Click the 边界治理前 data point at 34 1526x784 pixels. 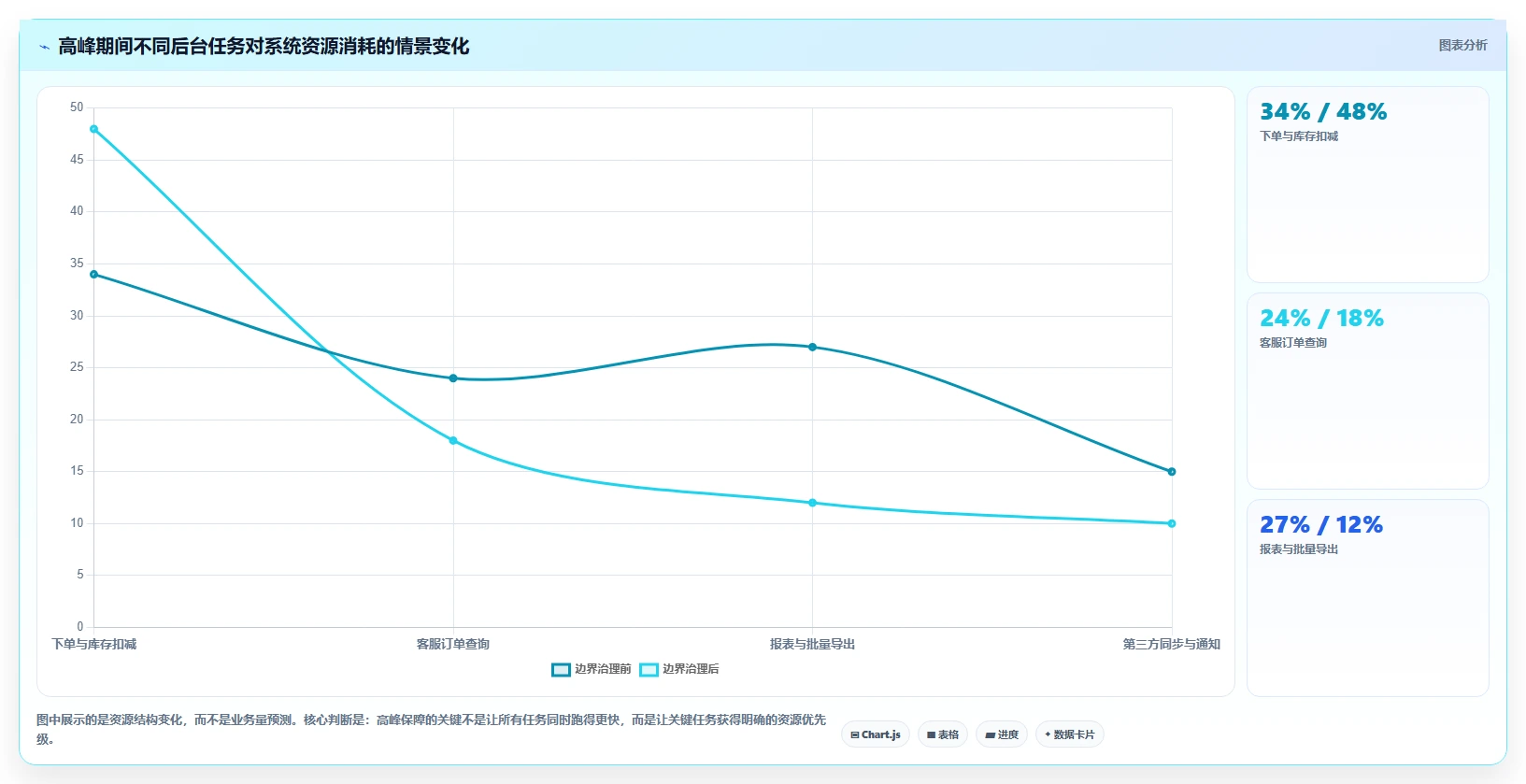(x=93, y=275)
